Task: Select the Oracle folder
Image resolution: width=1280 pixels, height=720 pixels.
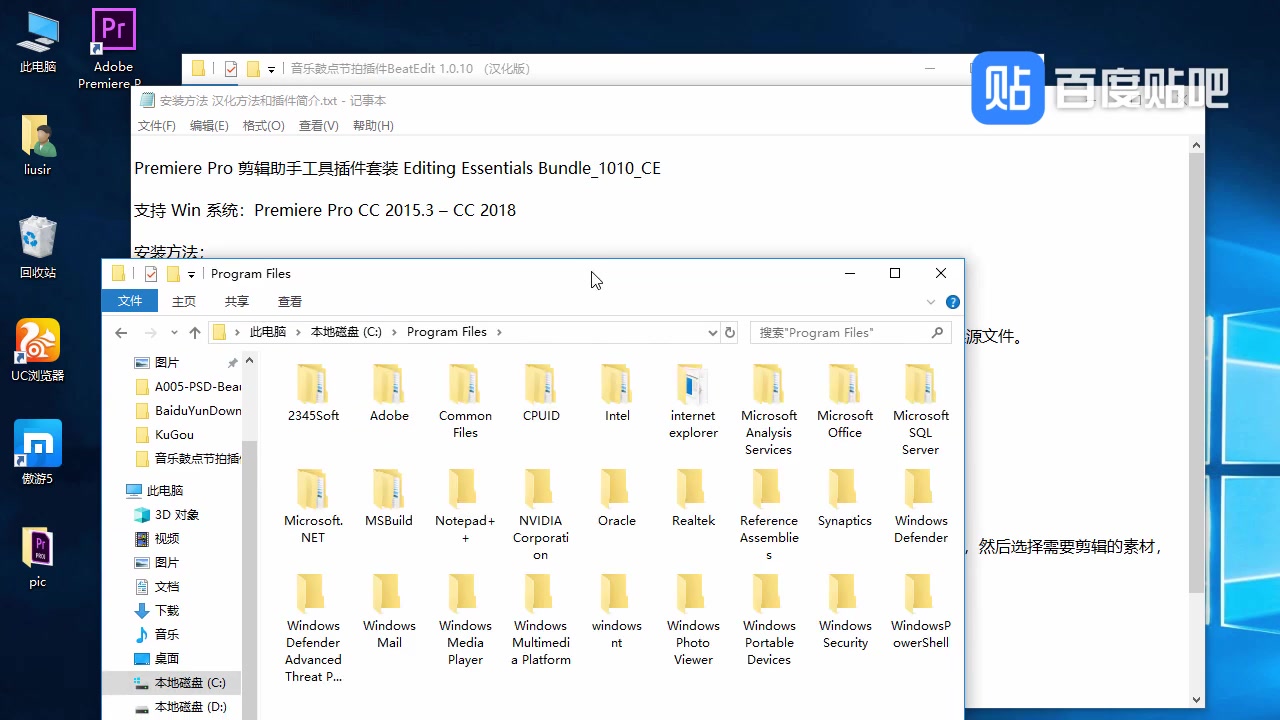Action: [x=617, y=499]
